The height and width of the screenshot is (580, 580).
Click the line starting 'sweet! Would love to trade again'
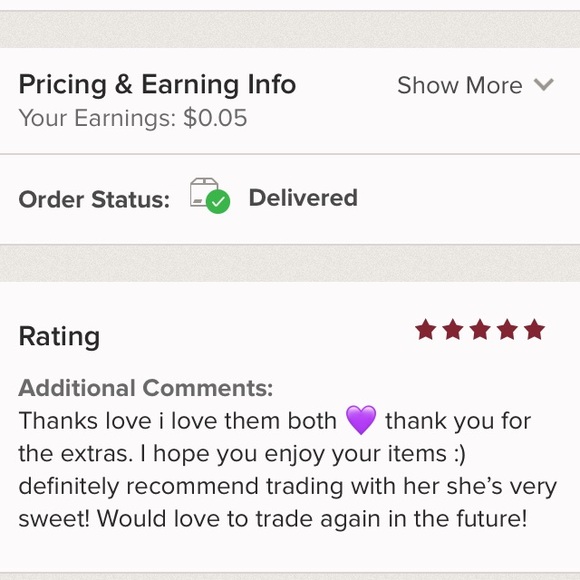pos(273,518)
